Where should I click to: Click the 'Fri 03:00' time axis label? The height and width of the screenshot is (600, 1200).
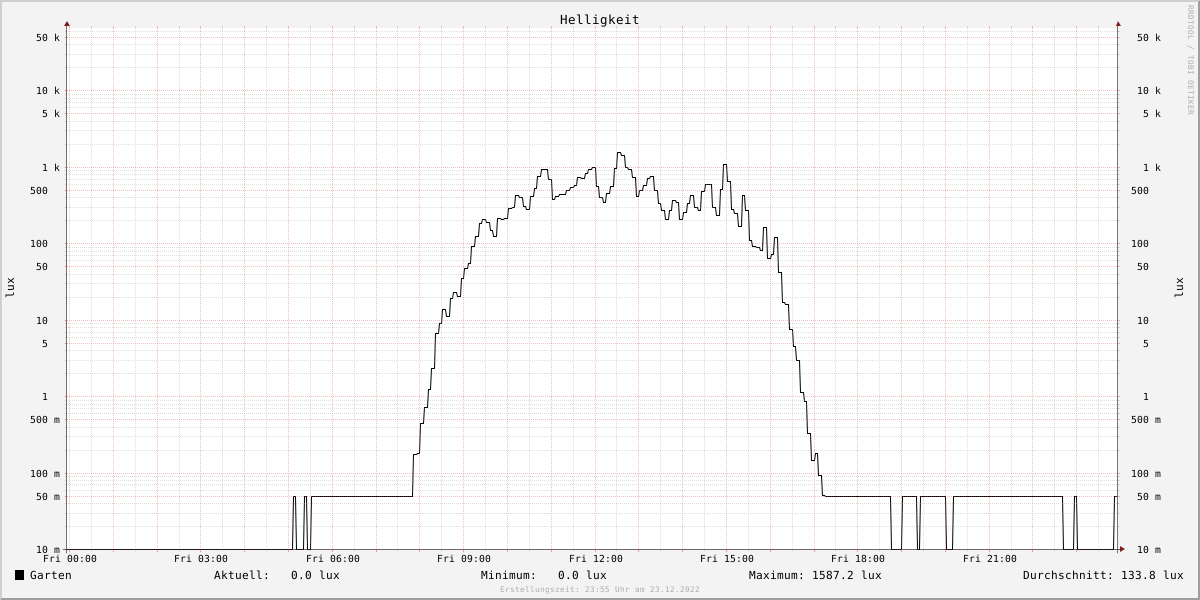[x=201, y=559]
